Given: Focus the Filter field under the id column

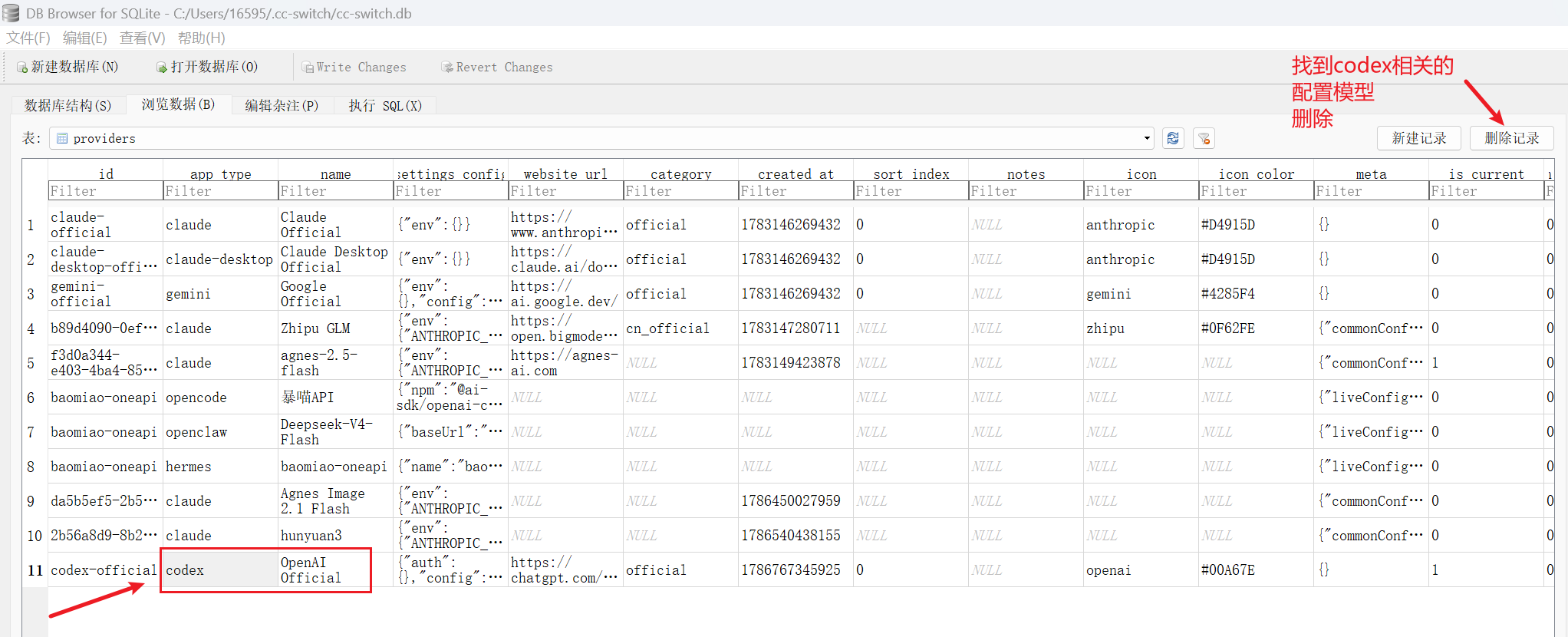Looking at the screenshot, I should 105,191.
